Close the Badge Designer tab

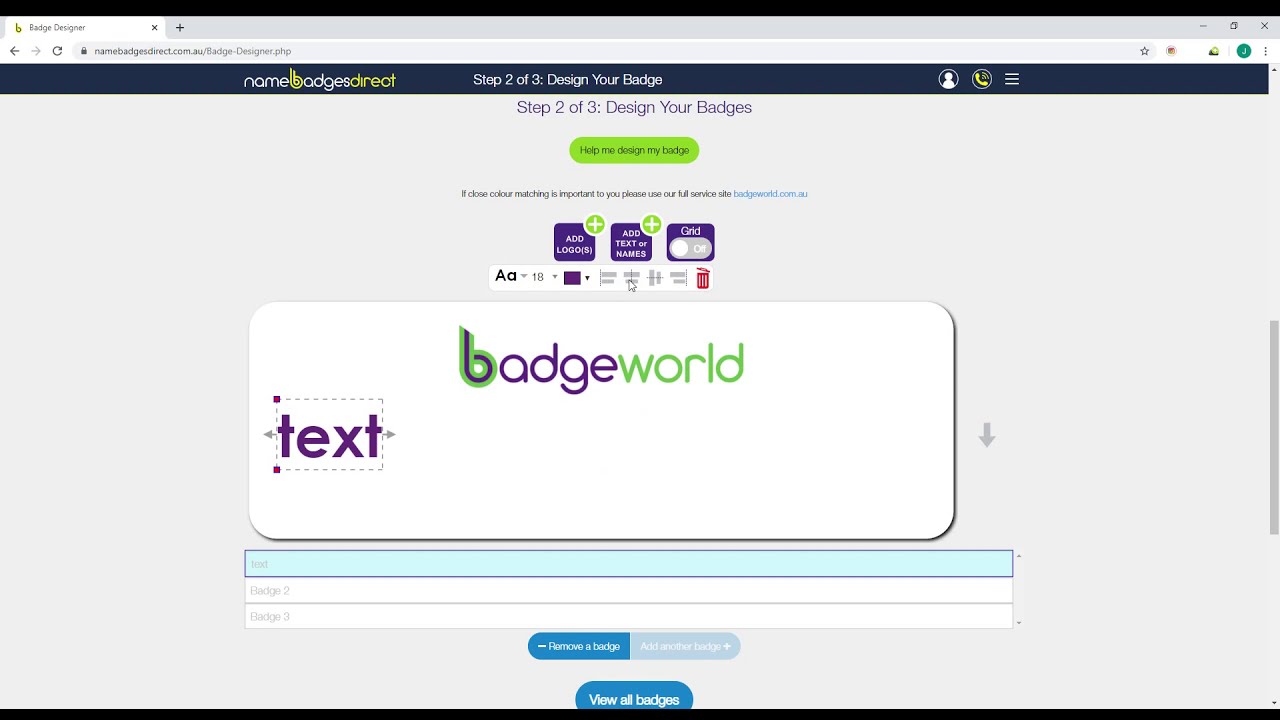pos(154,28)
